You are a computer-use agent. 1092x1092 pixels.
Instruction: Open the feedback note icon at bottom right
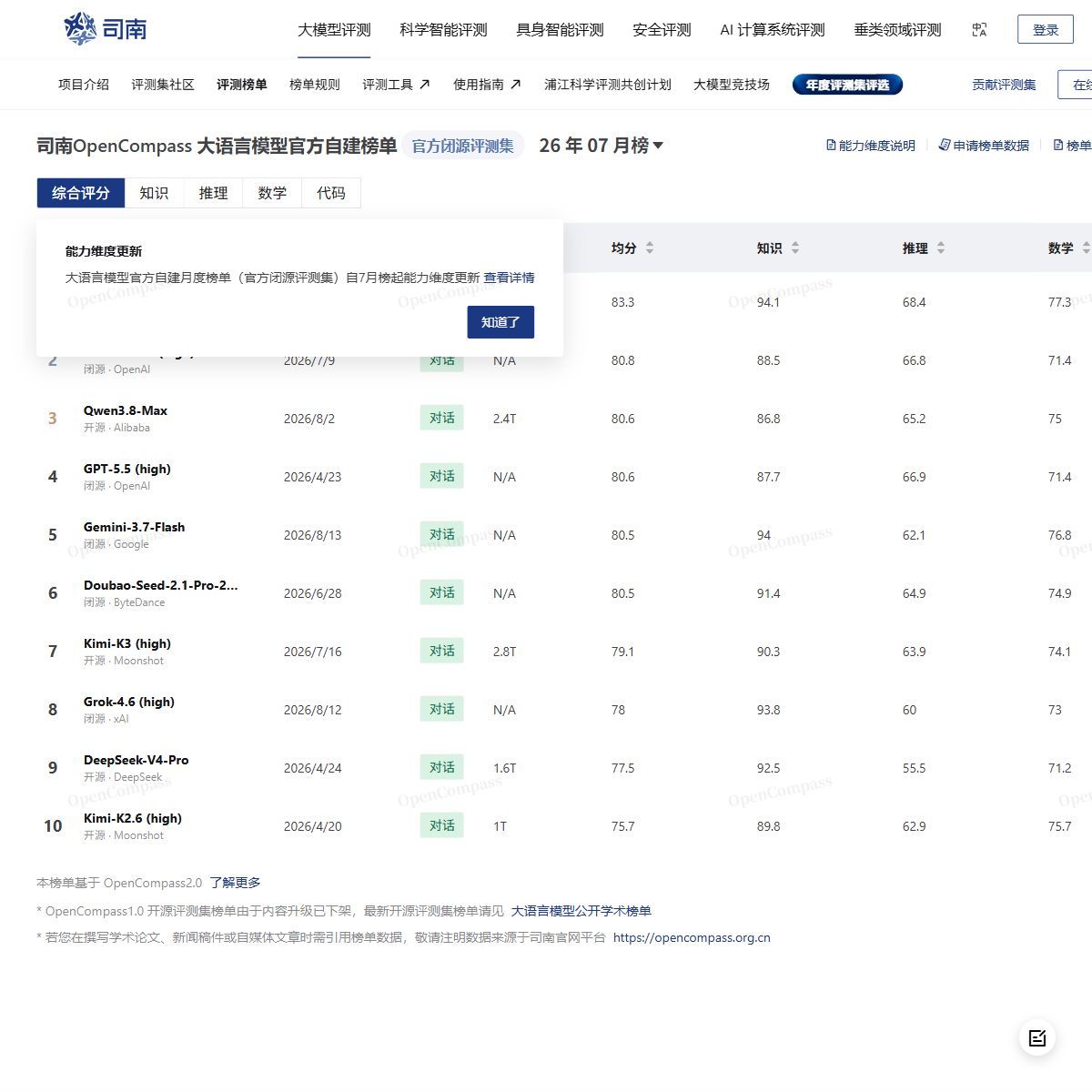coord(1037,1037)
